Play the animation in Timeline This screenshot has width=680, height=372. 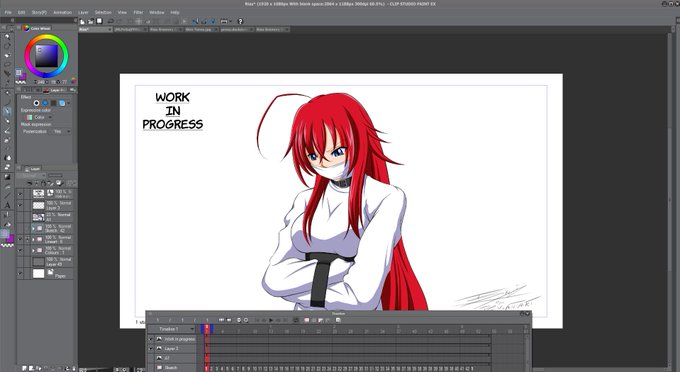(271, 320)
